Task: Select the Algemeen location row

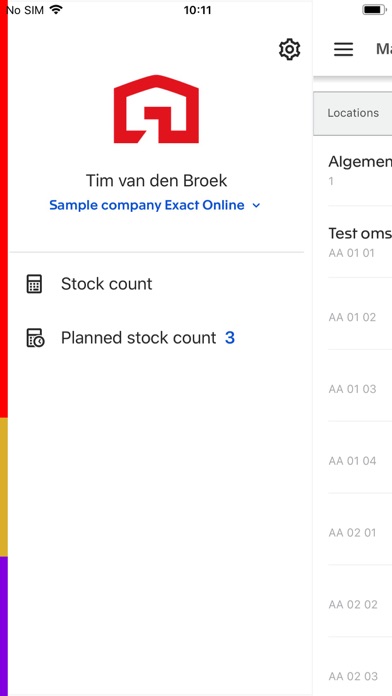Action: (360, 170)
